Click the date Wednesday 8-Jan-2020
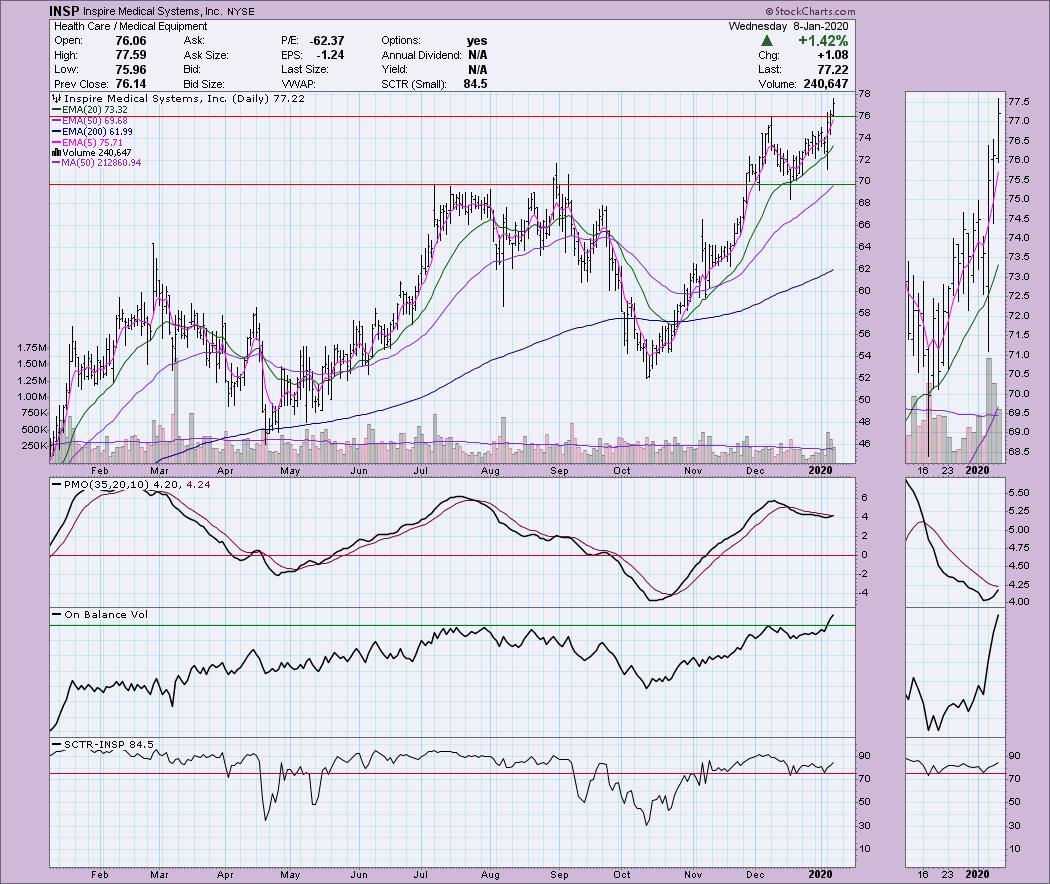Screen dimensions: 1050x884 click(x=788, y=26)
